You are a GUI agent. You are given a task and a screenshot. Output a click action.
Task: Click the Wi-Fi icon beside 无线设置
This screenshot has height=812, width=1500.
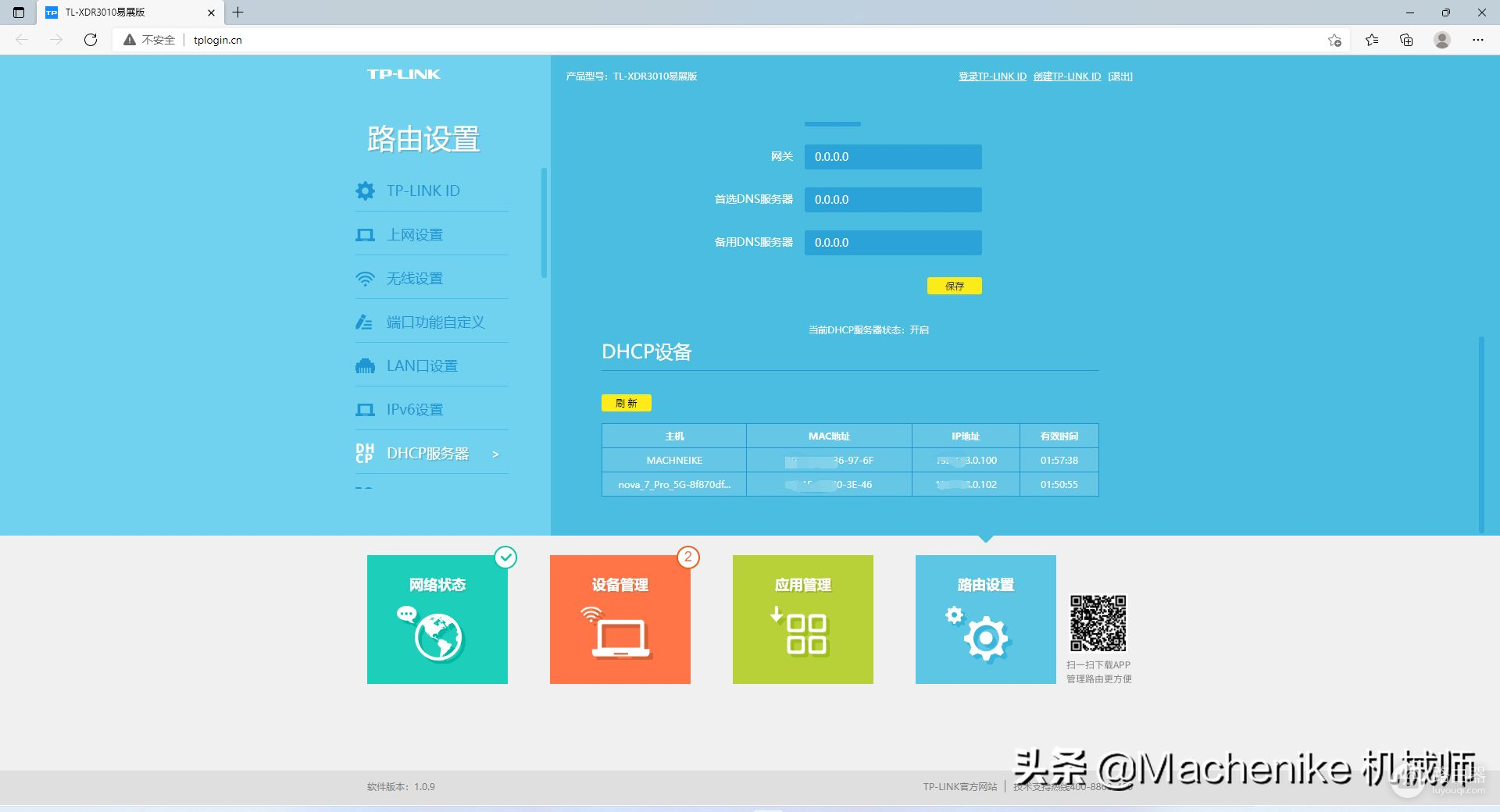point(365,279)
